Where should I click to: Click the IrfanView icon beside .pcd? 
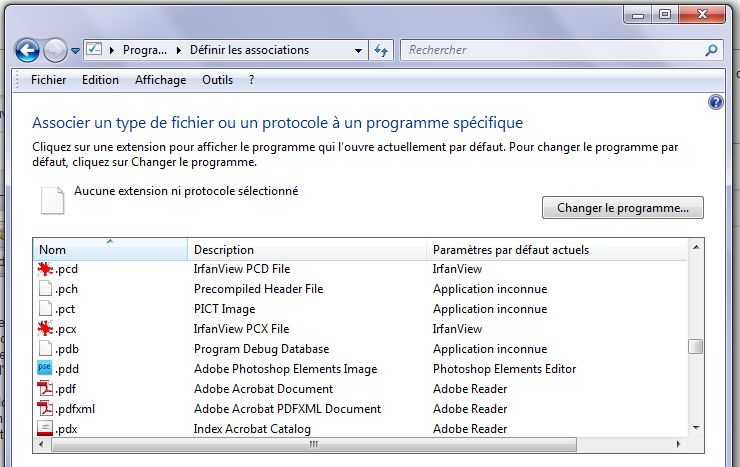[x=44, y=269]
